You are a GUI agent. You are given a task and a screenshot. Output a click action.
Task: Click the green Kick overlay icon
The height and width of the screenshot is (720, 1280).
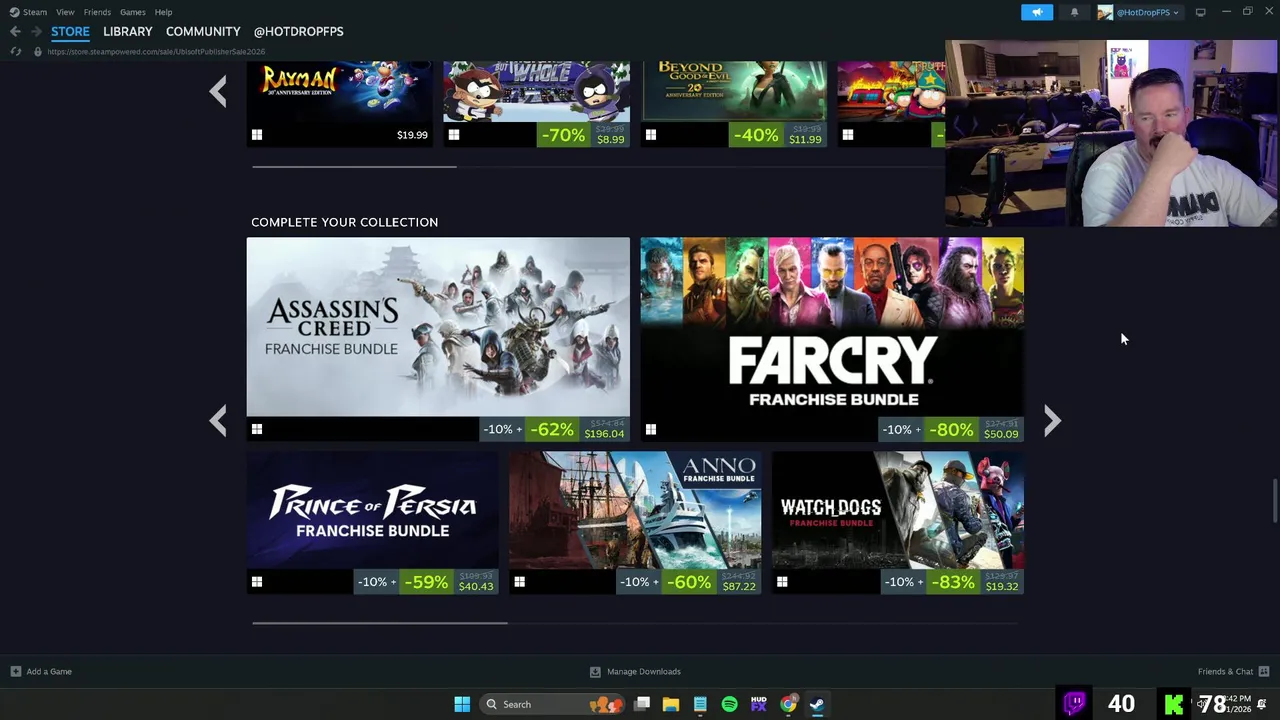pos(1174,704)
